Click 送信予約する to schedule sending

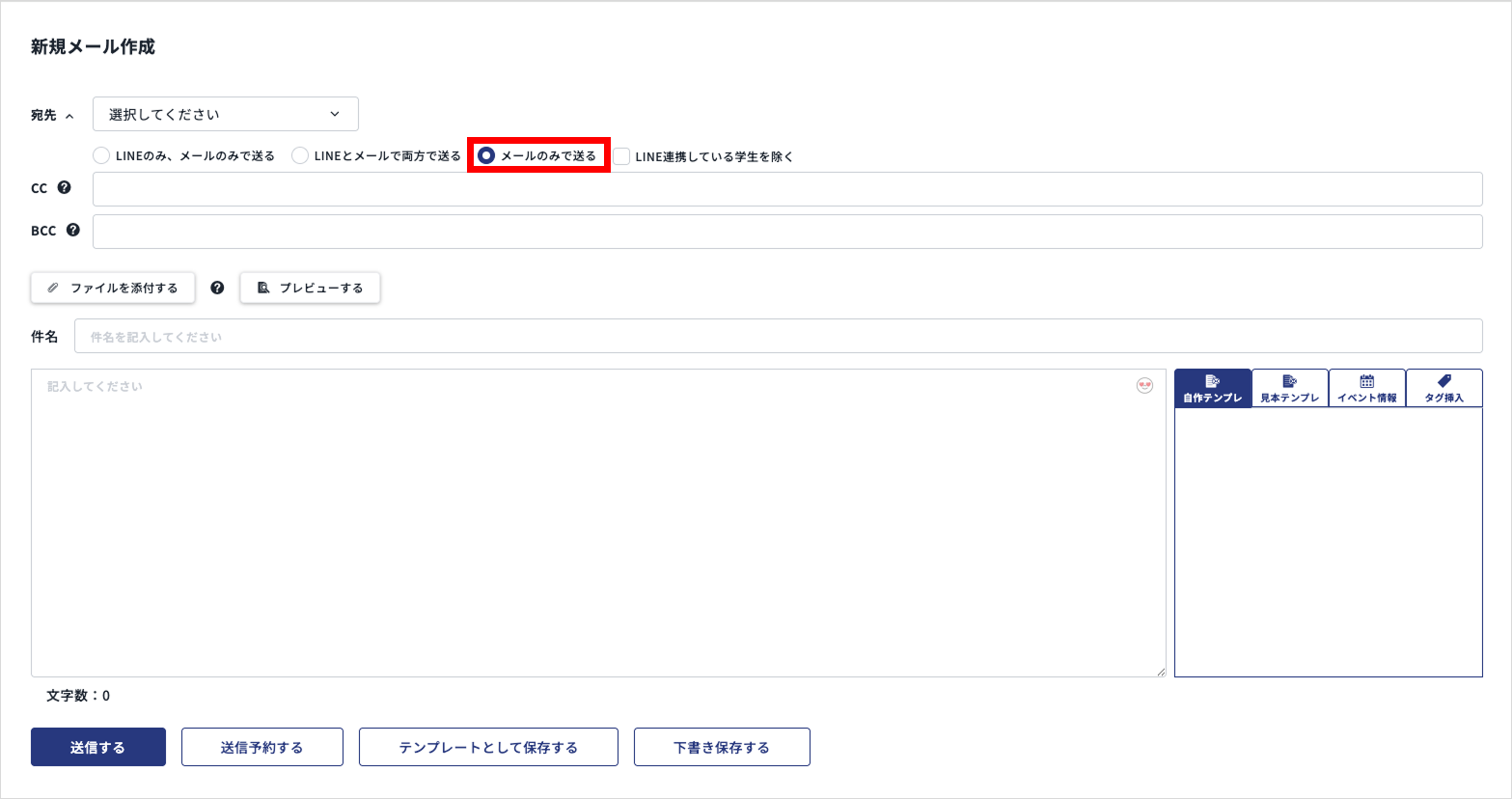(x=261, y=747)
